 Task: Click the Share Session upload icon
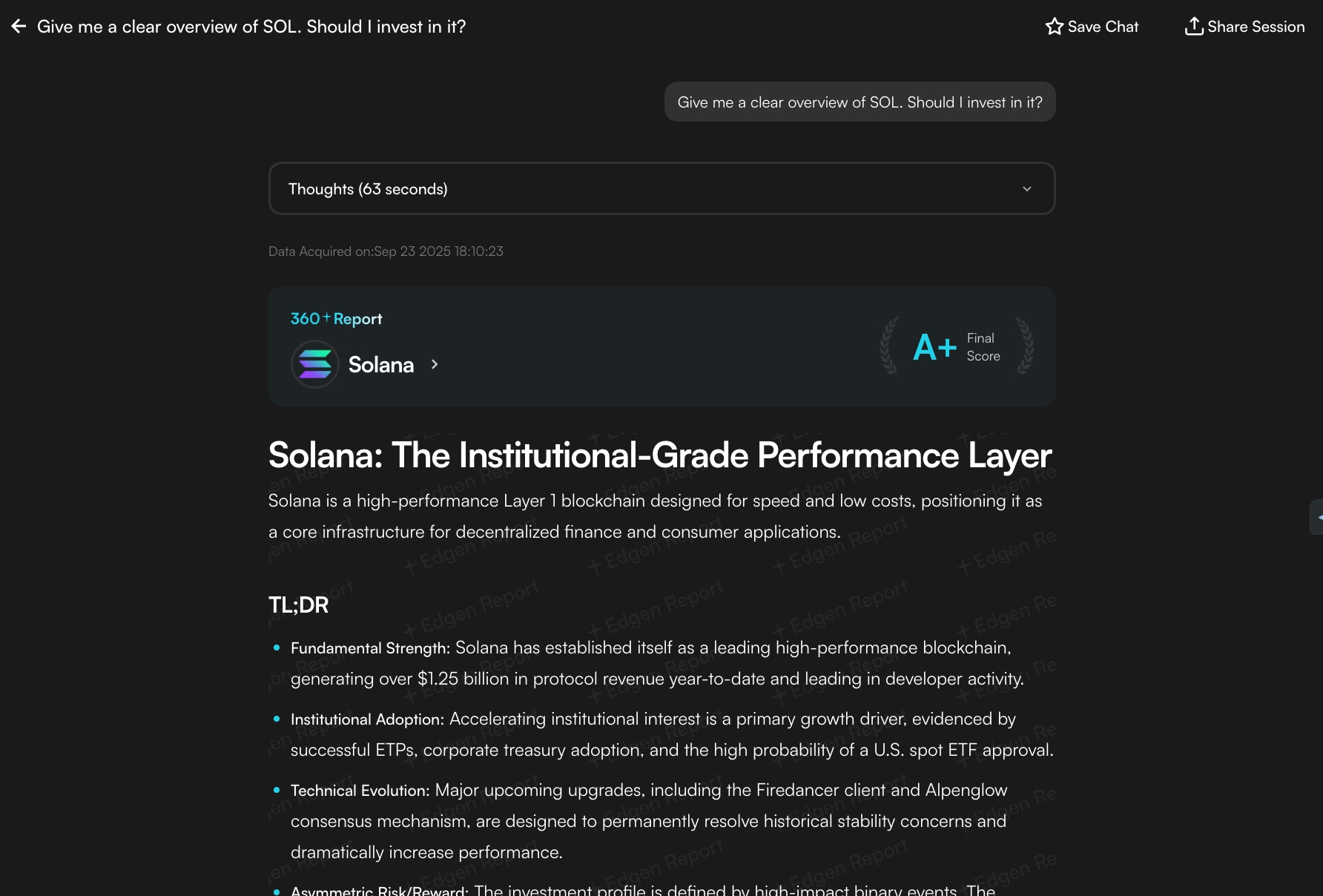point(1193,27)
